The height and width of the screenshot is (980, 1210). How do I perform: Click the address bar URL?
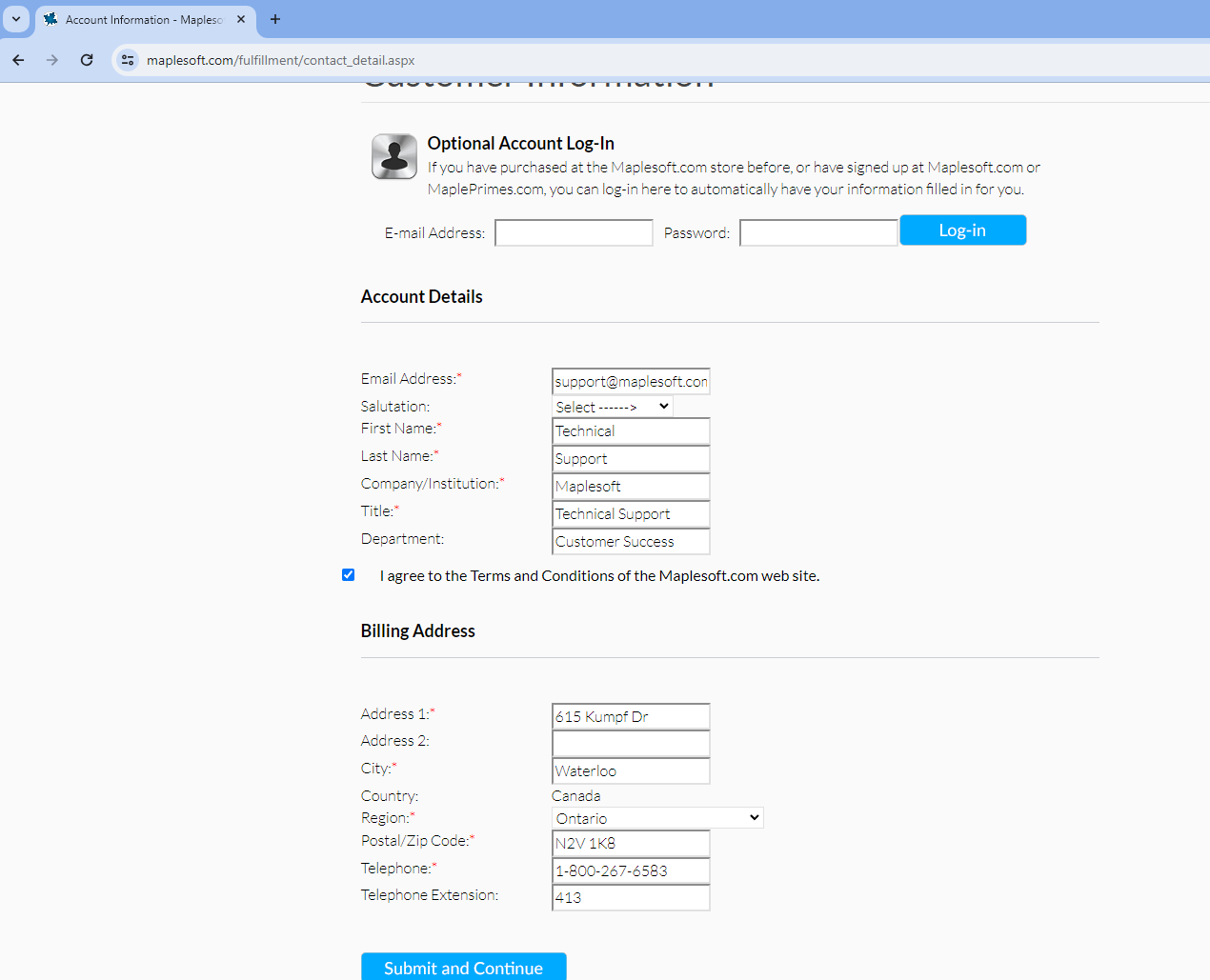[280, 60]
